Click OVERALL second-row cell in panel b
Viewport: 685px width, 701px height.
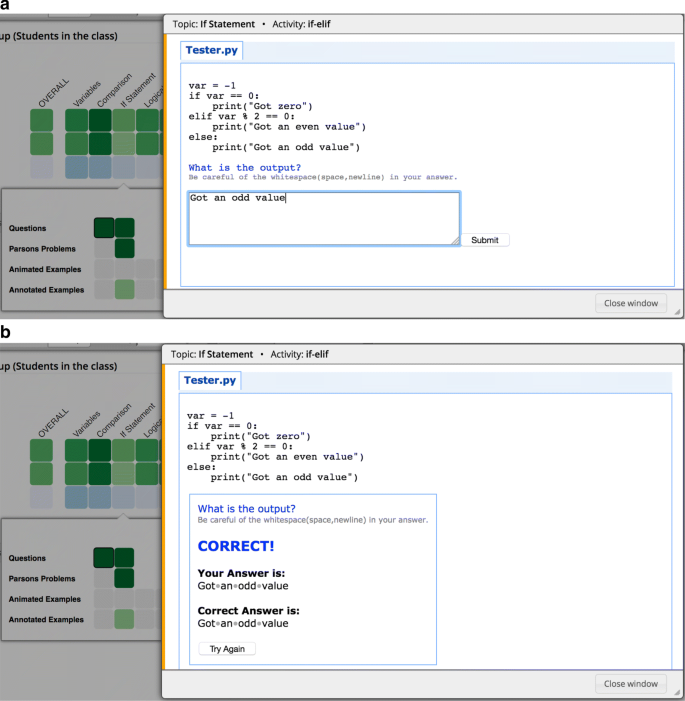[x=41, y=474]
